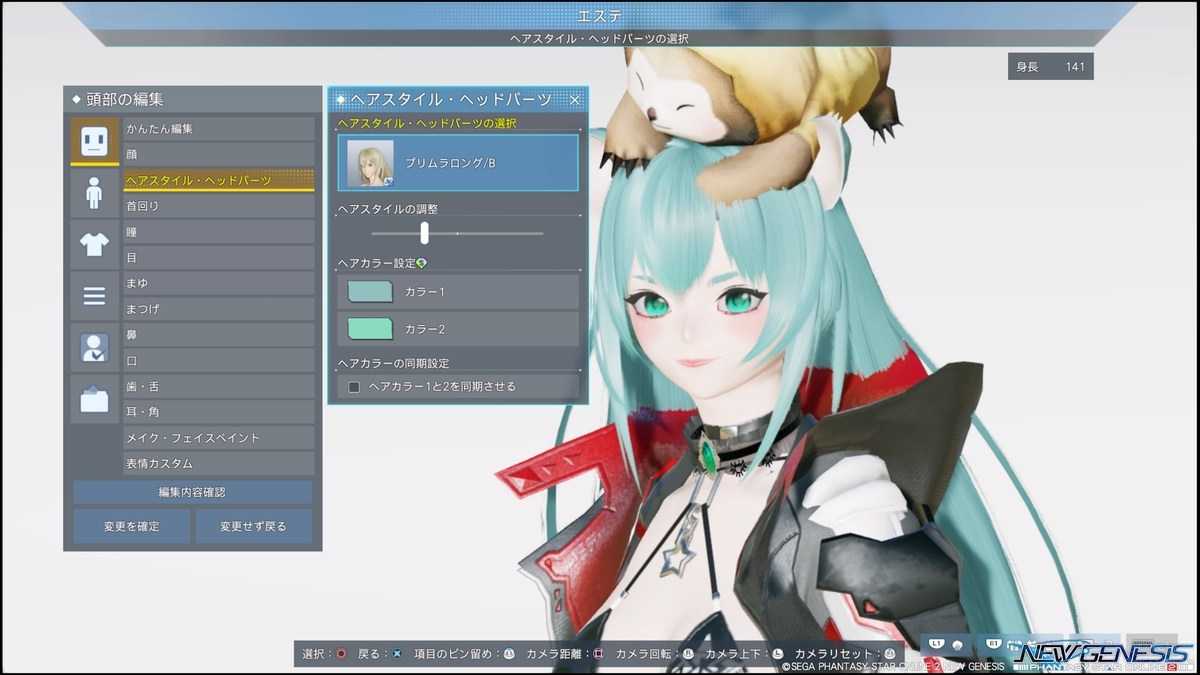Open the 表情カスタム menu item
This screenshot has height=675, width=1200.
point(219,464)
